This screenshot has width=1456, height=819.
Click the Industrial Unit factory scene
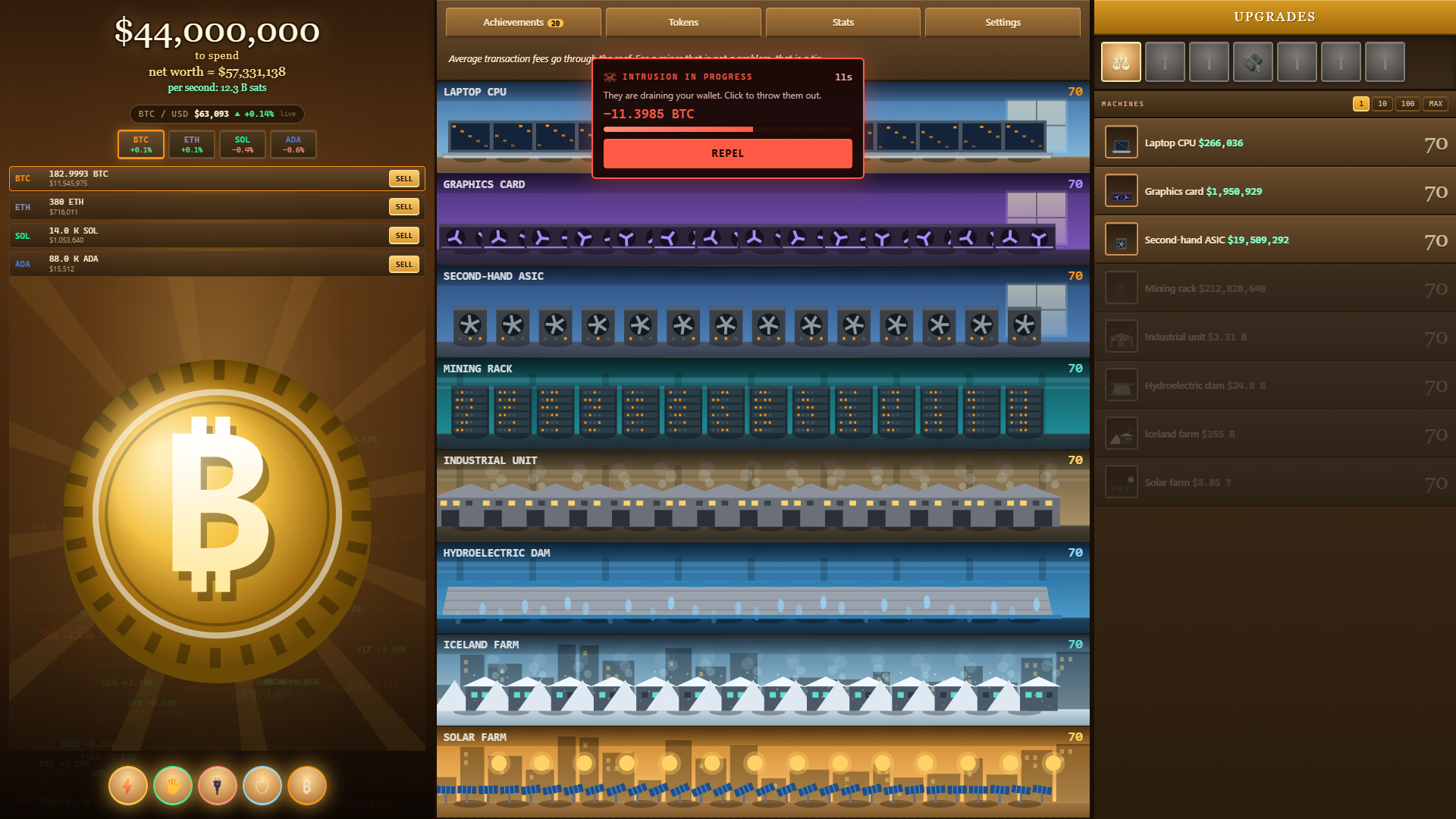pos(763,496)
